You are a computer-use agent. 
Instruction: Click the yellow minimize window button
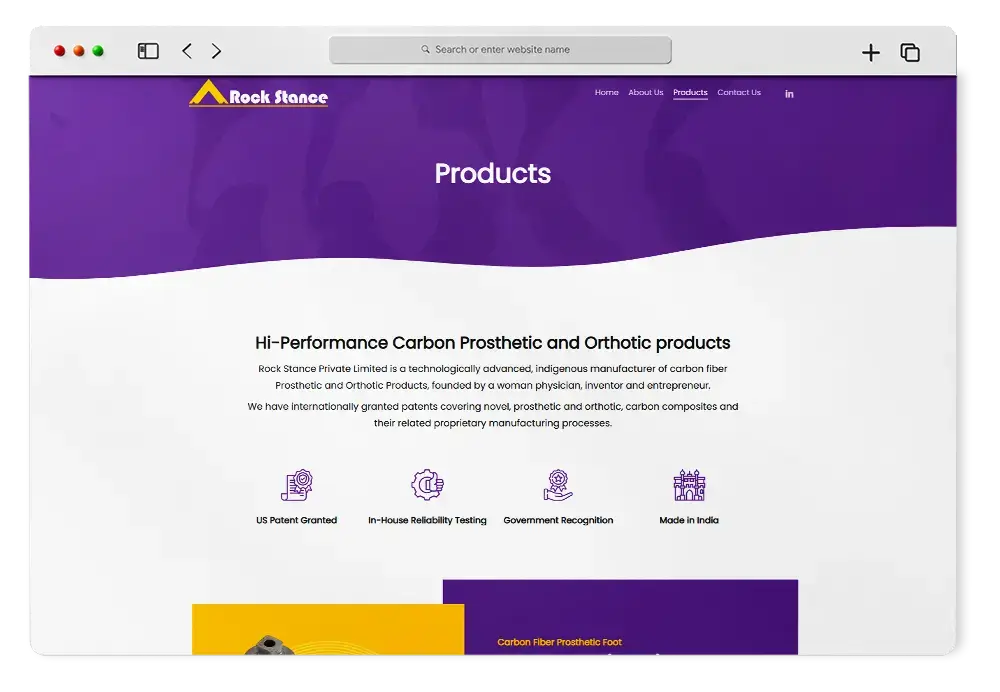tap(78, 51)
